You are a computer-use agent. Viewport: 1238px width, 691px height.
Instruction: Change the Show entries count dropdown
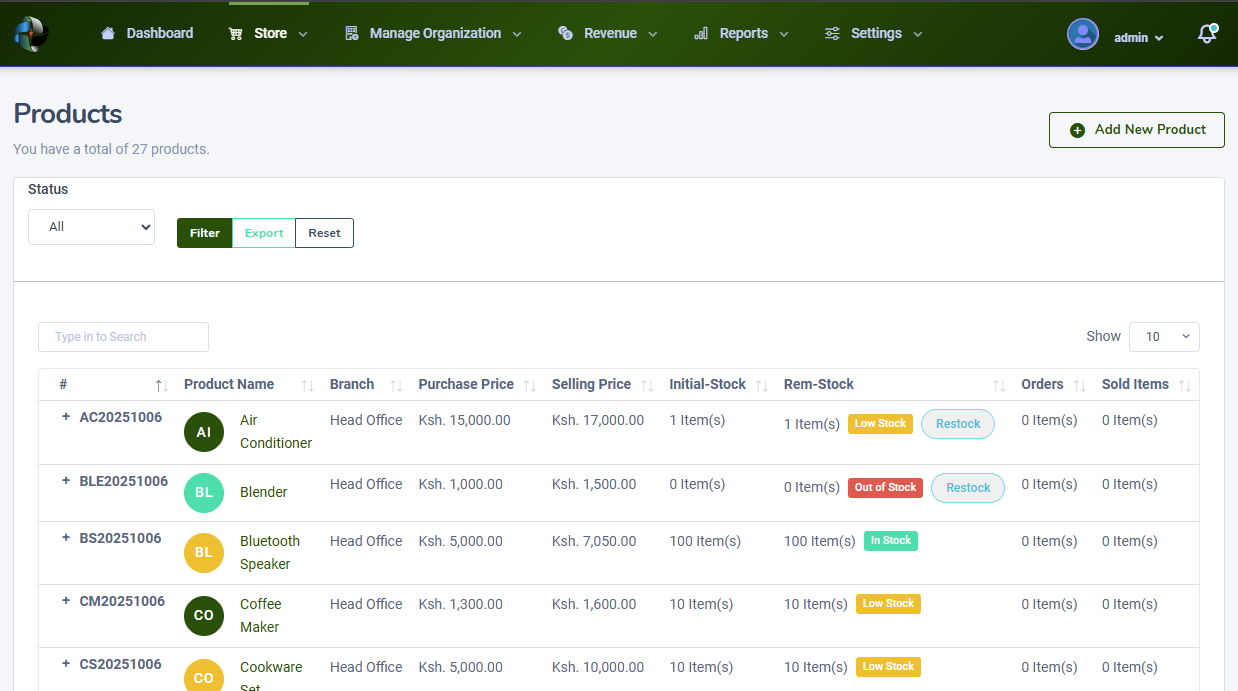[x=1164, y=337]
